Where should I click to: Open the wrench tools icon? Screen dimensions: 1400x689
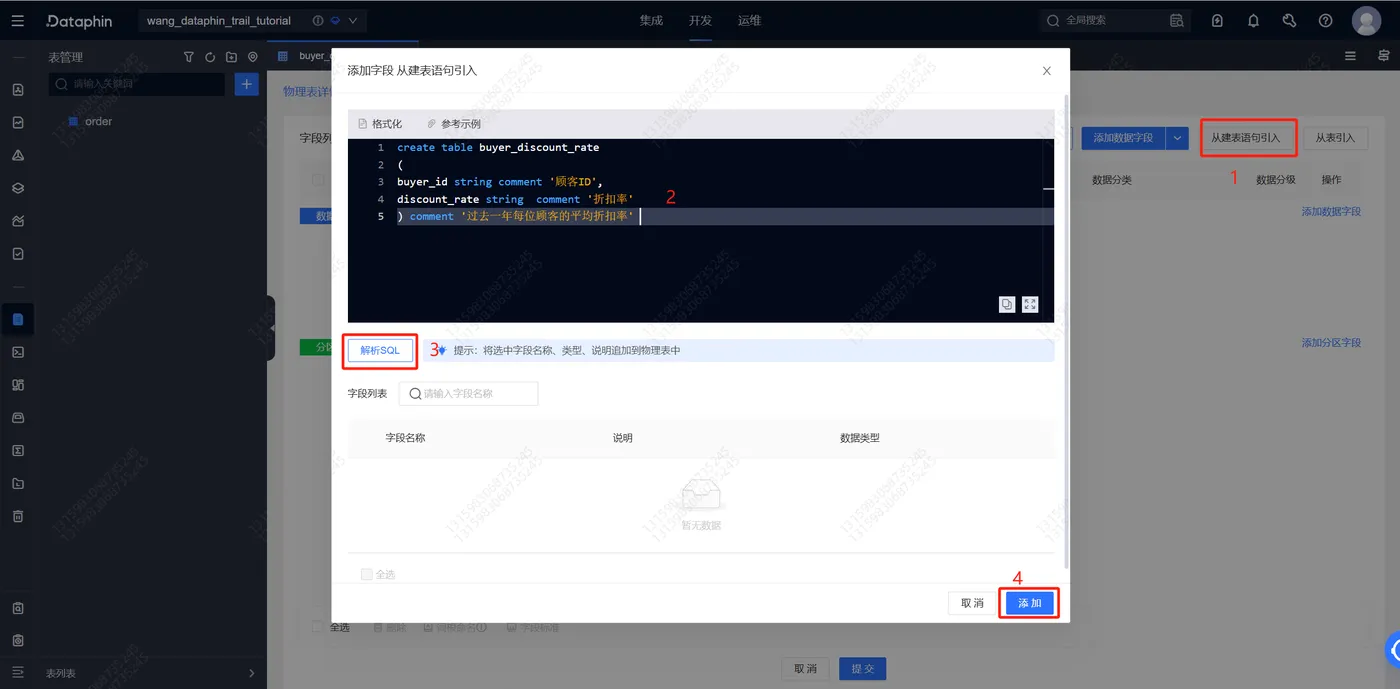tap(1289, 20)
